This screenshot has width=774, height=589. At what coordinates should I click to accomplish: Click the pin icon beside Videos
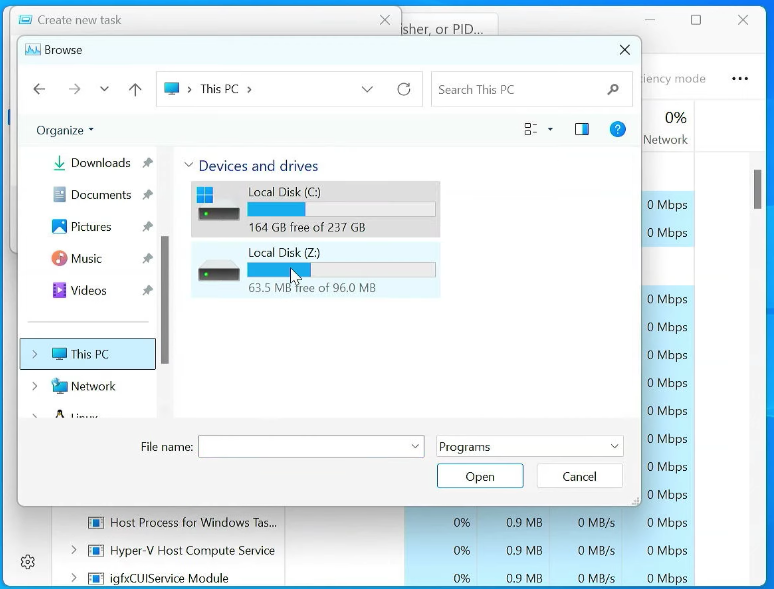147,290
